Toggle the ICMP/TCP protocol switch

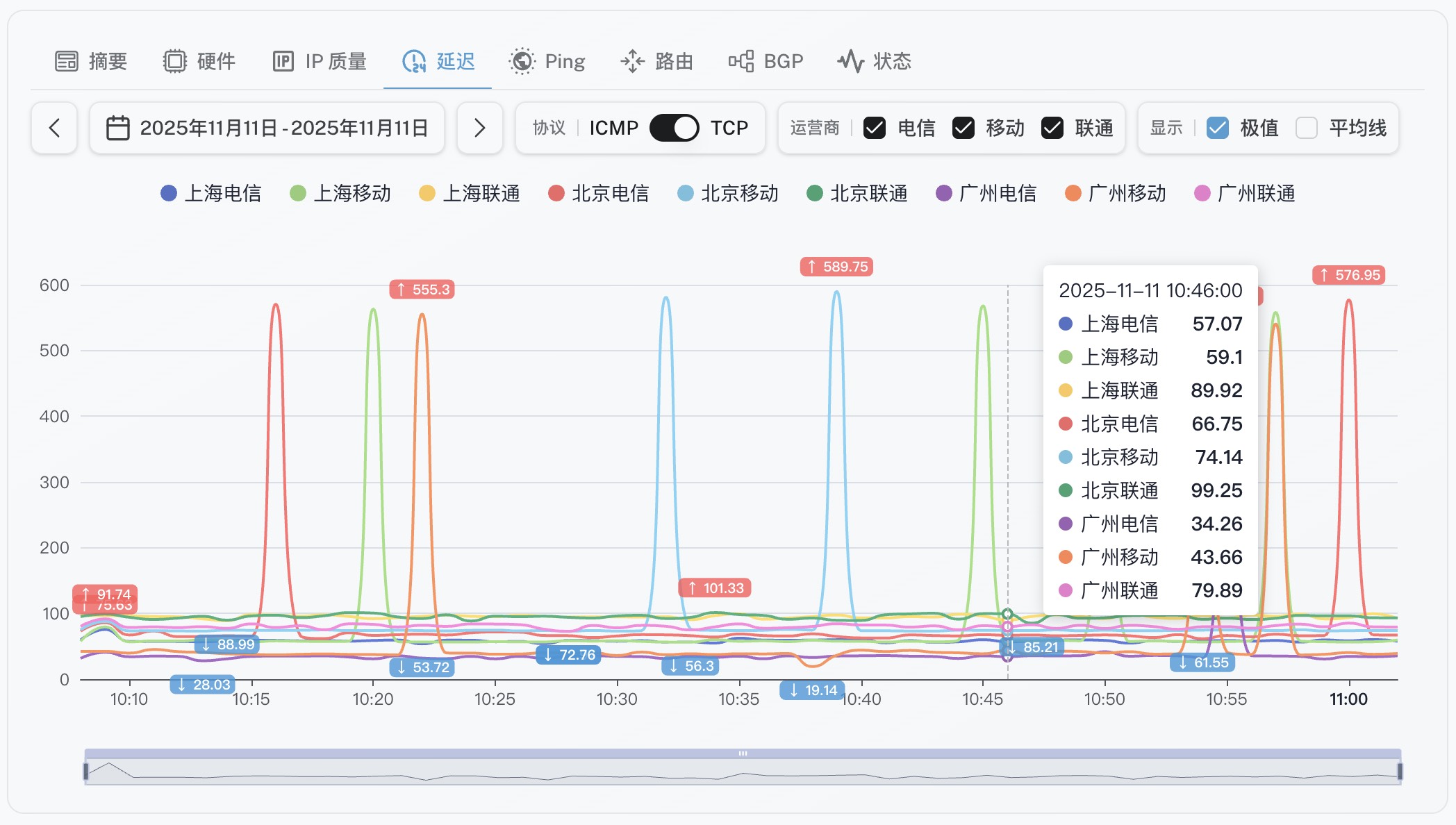pyautogui.click(x=674, y=128)
